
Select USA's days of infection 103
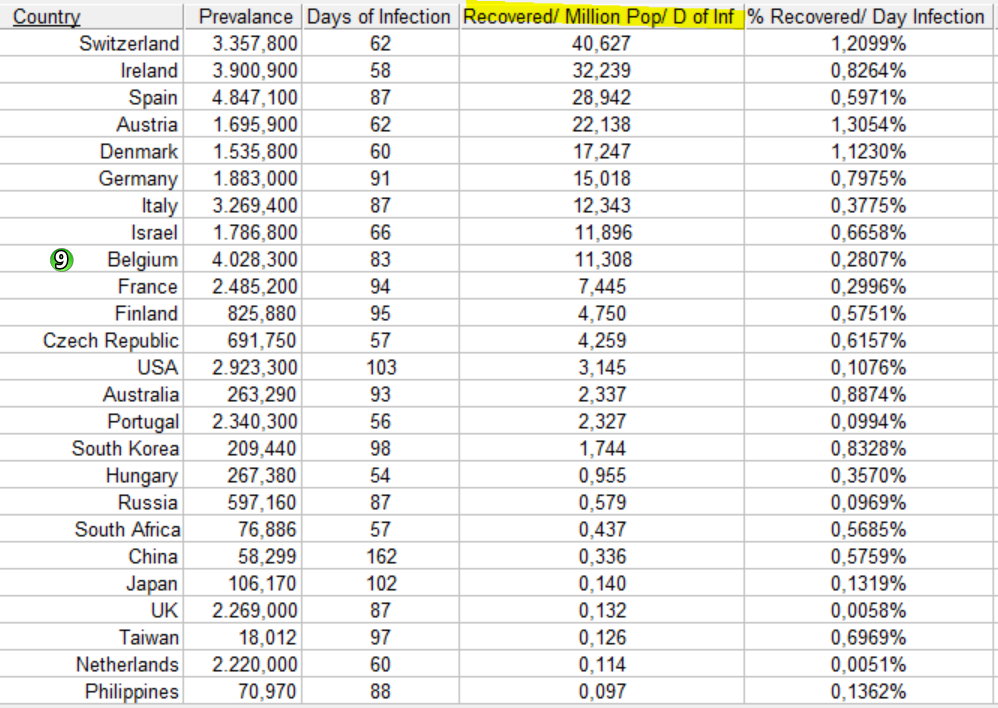pos(381,367)
